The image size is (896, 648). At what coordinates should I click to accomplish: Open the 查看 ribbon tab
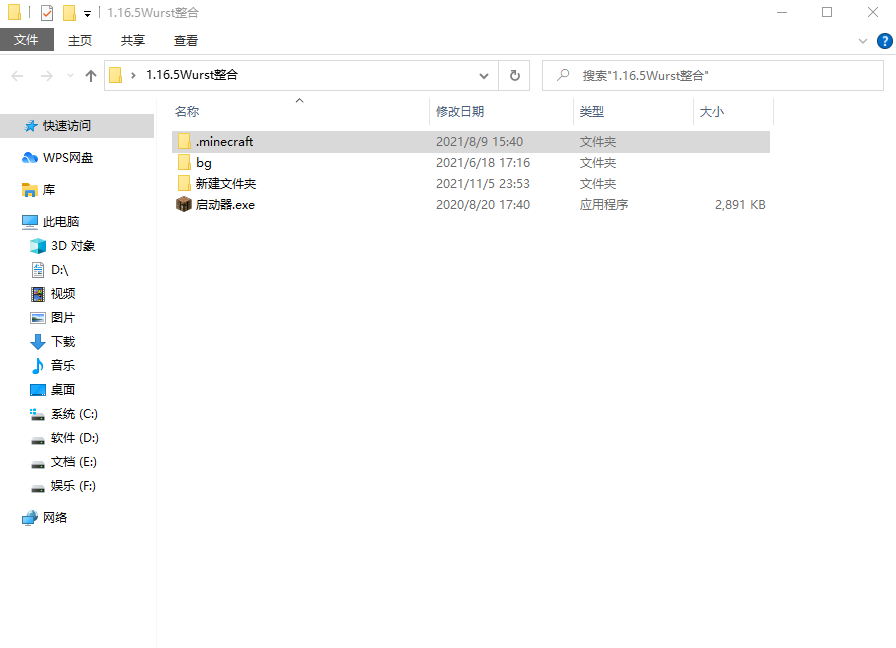tap(186, 41)
